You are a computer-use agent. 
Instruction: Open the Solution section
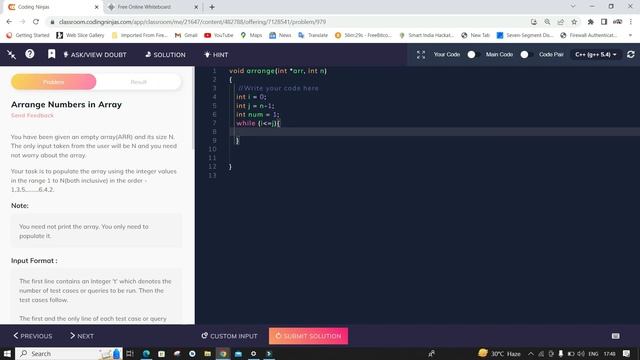165,55
